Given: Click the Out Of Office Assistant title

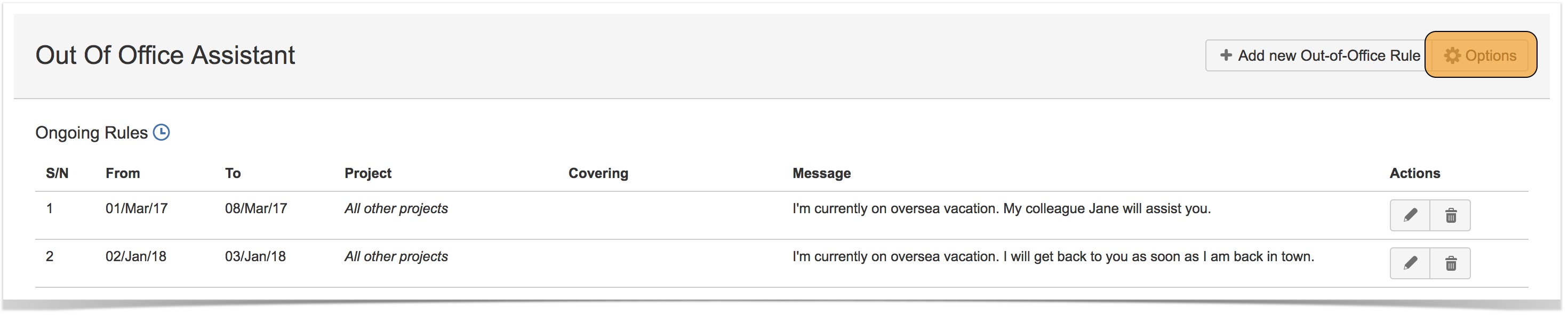Looking at the screenshot, I should click(x=165, y=55).
